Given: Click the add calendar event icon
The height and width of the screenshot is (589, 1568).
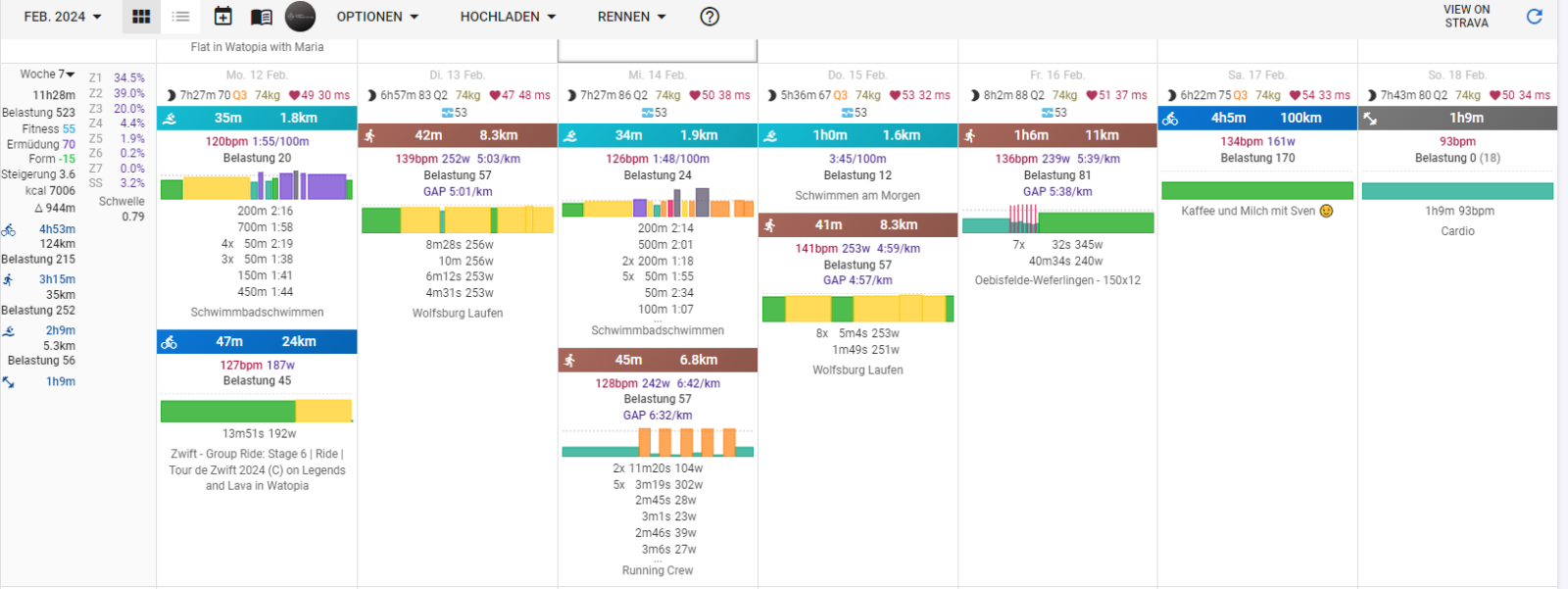Looking at the screenshot, I should pyautogui.click(x=223, y=17).
